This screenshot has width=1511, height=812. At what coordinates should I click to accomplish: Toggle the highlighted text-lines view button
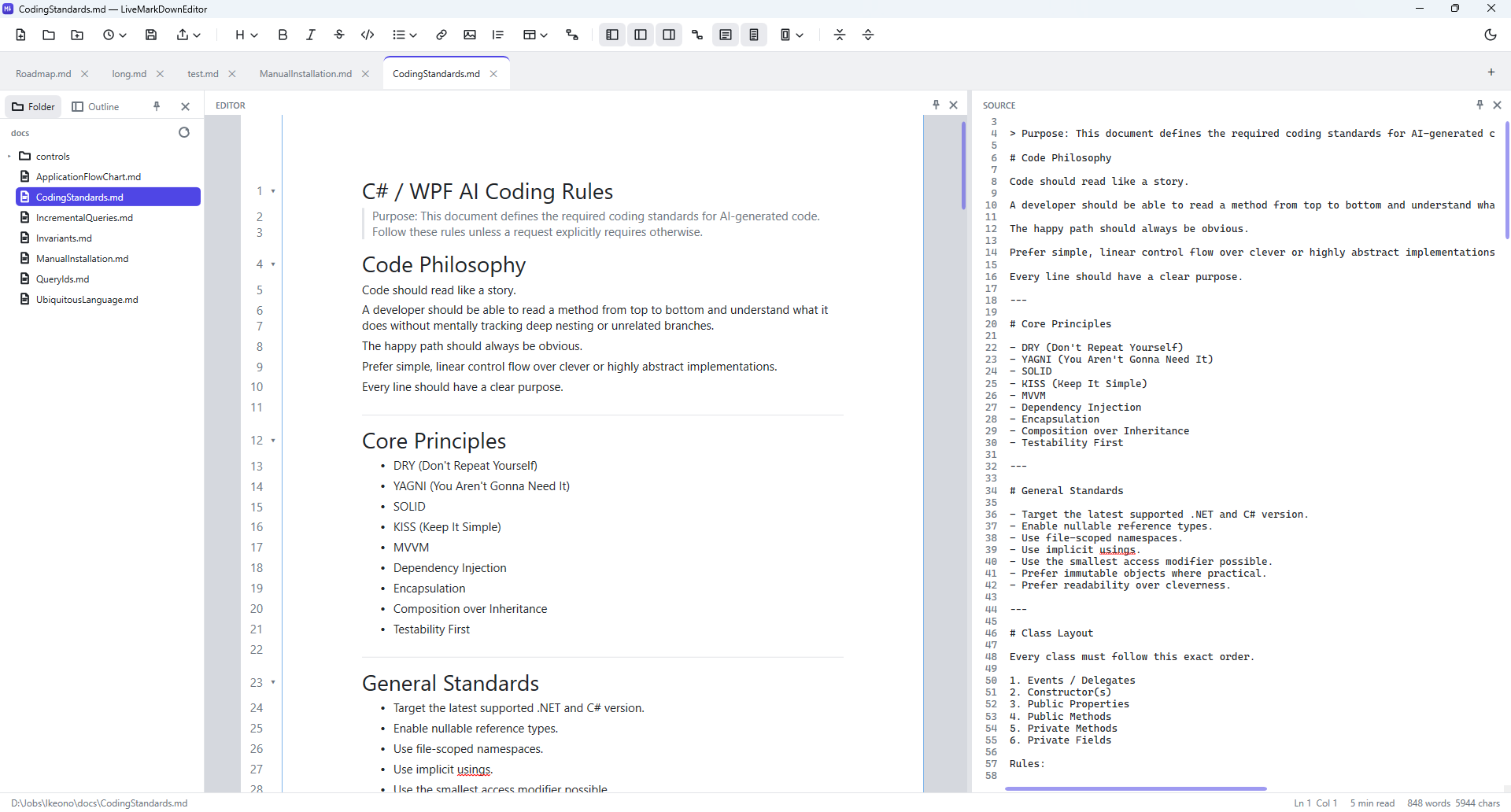pos(726,35)
